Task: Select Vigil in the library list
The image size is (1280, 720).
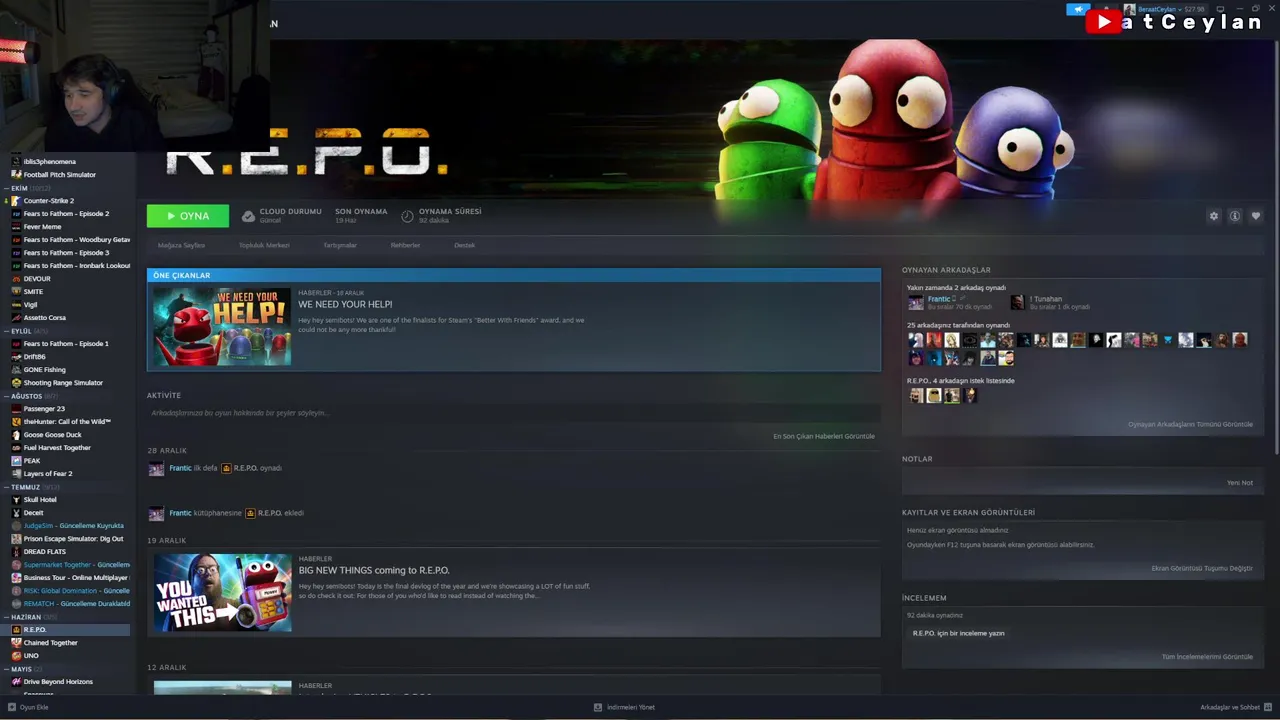Action: pos(30,305)
